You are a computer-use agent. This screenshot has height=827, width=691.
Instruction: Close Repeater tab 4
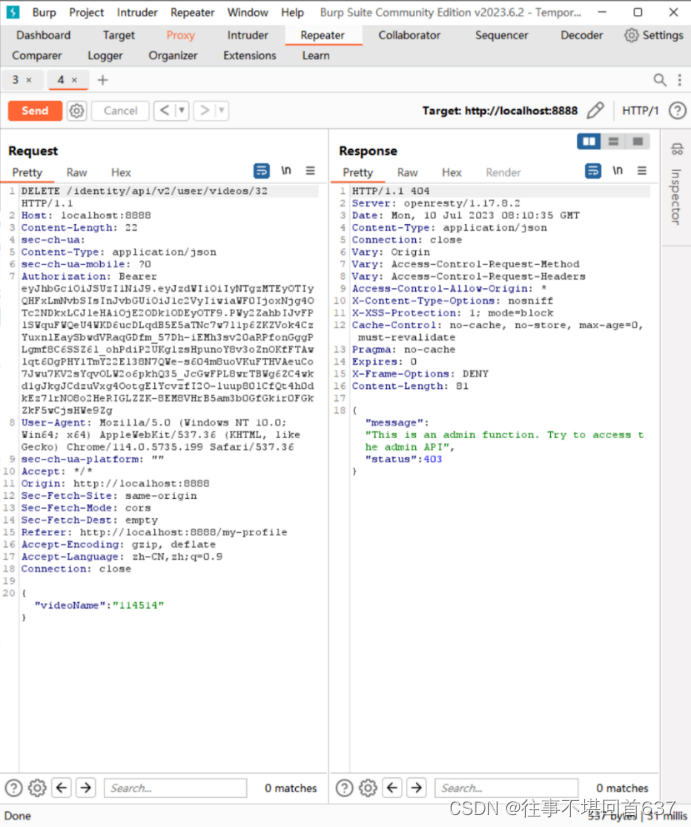click(74, 80)
